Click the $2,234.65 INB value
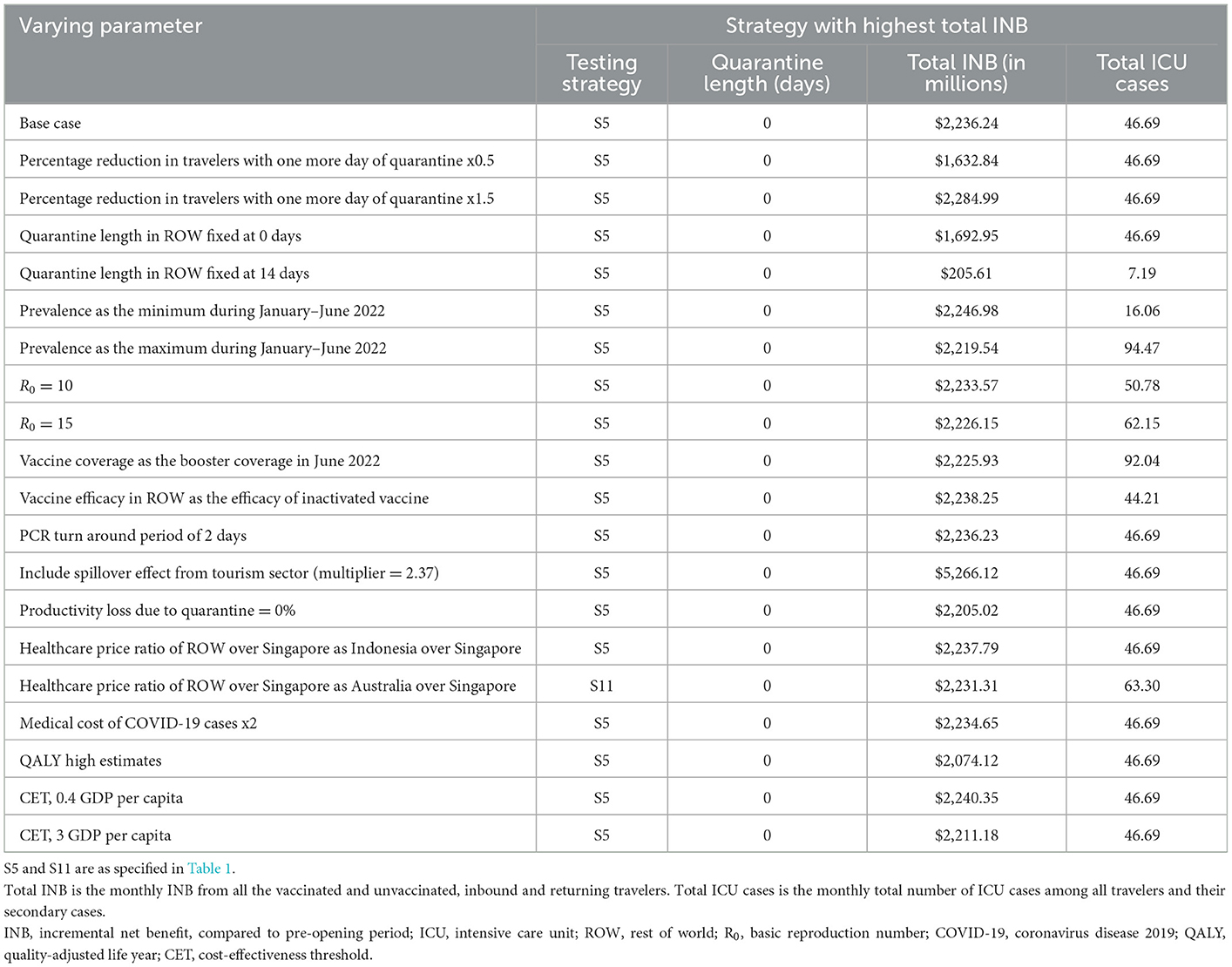The image size is (1232, 967). [966, 723]
